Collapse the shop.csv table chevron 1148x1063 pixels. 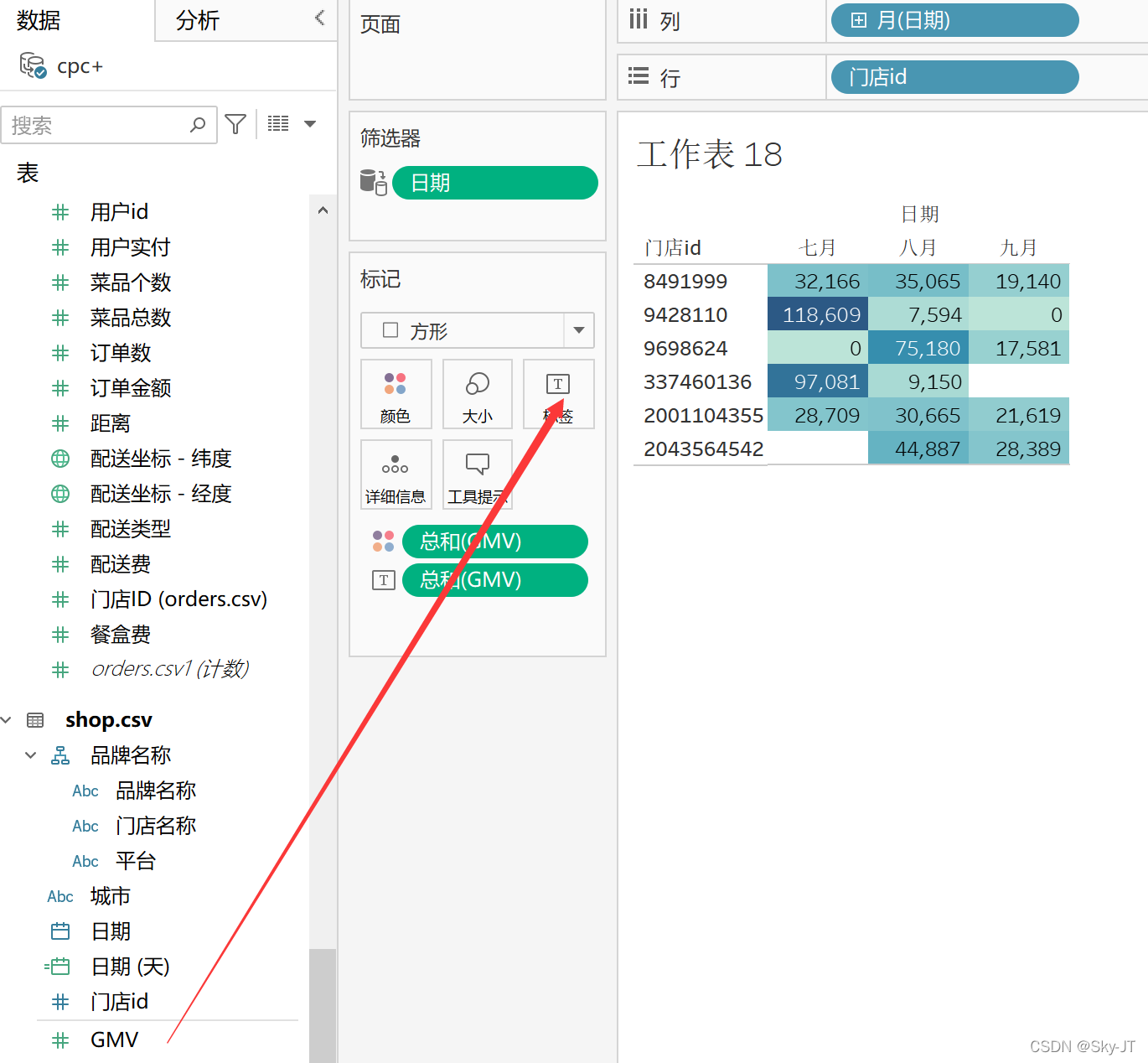(x=8, y=720)
